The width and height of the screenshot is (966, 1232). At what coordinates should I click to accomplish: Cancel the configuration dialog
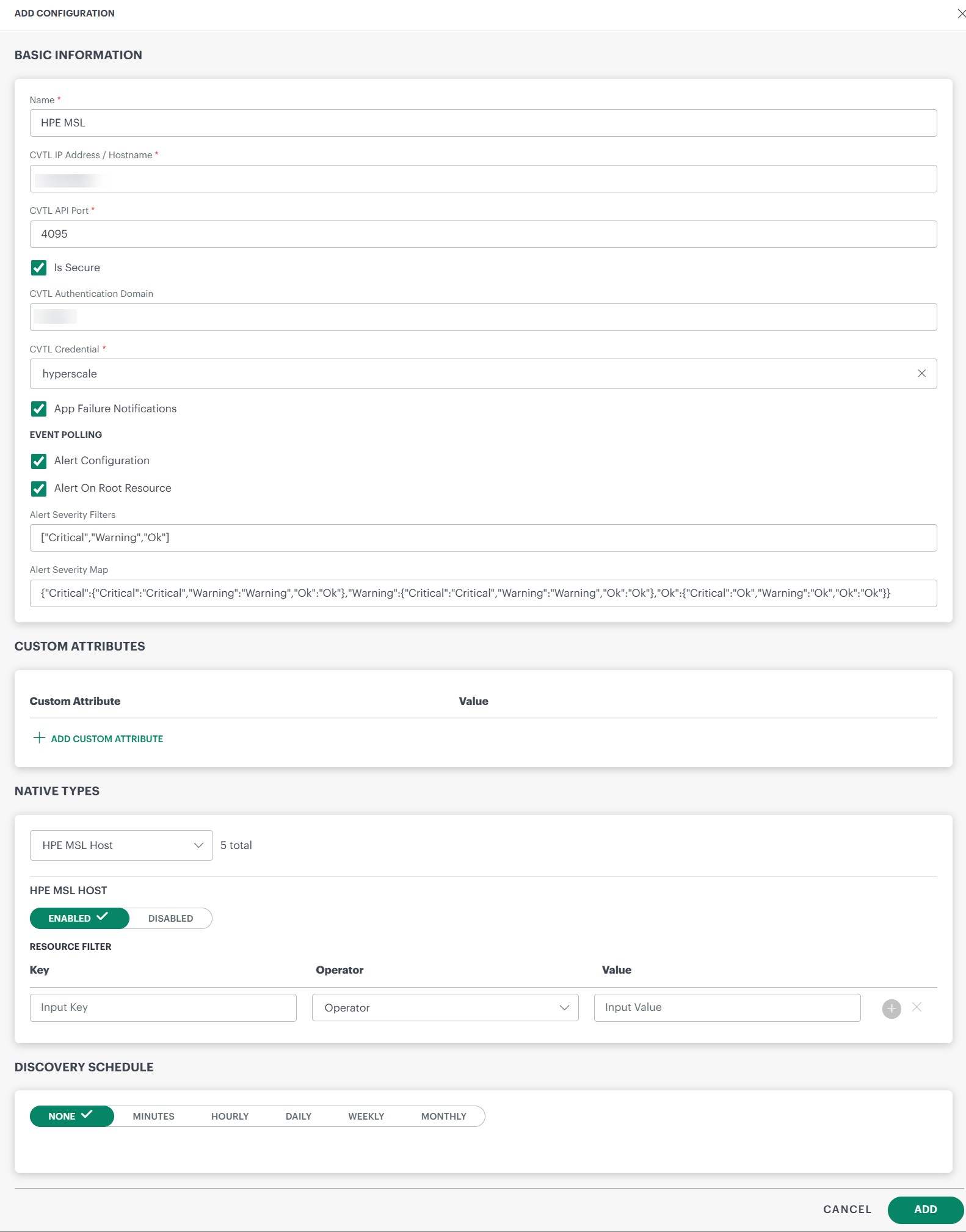[847, 1209]
